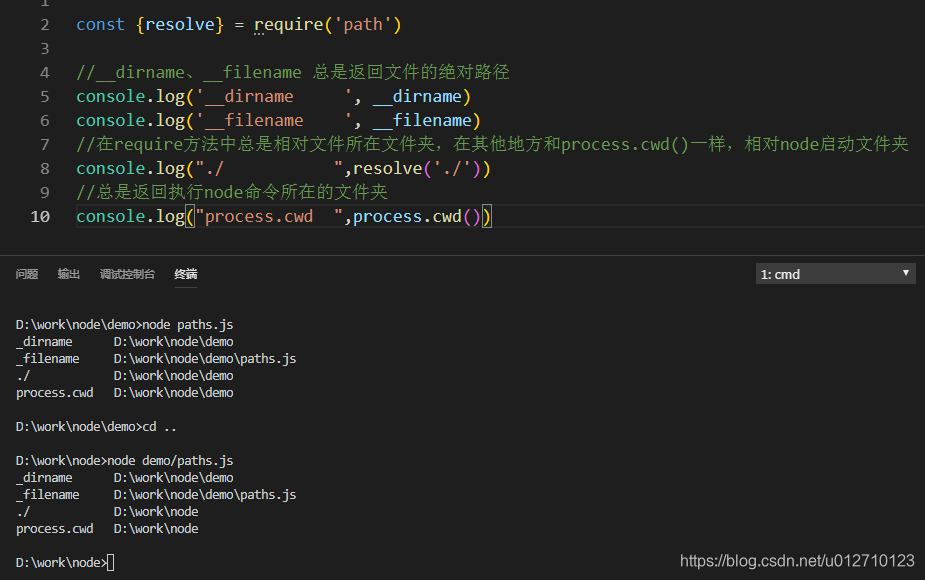Click resolve('./') call on line 8
The height and width of the screenshot is (580, 925).
(416, 169)
